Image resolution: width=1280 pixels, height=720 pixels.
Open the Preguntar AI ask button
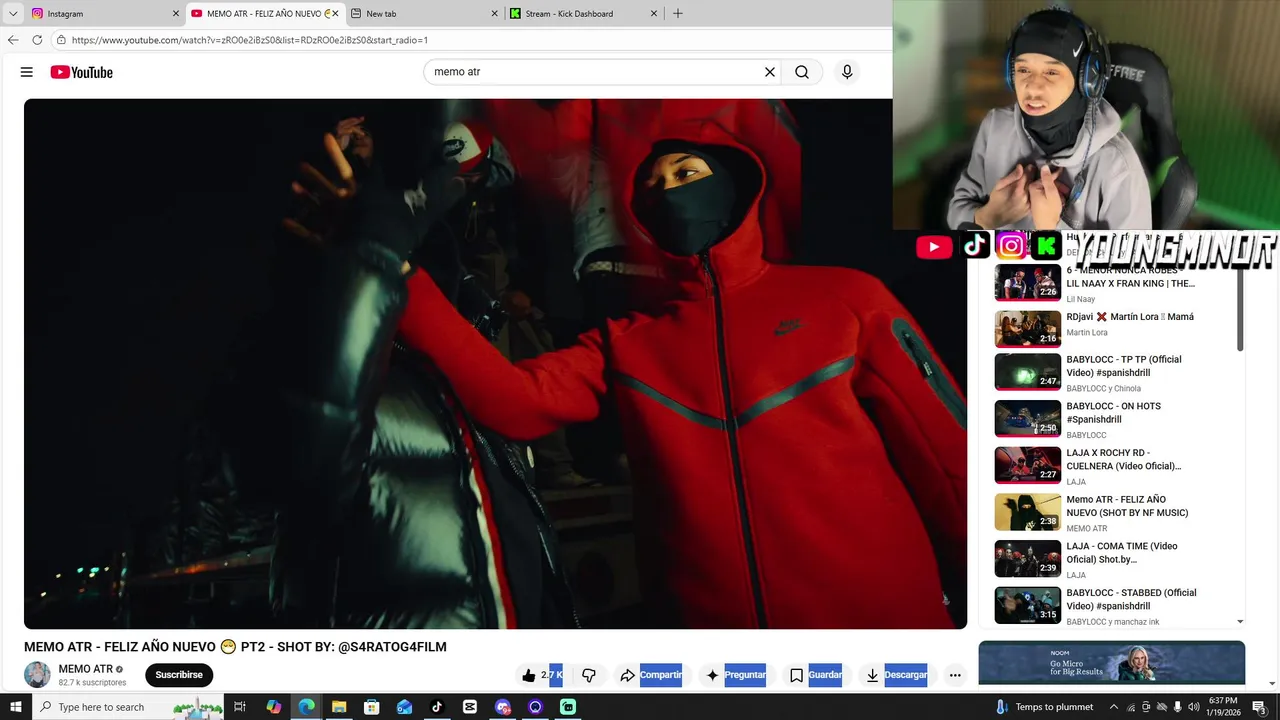735,675
